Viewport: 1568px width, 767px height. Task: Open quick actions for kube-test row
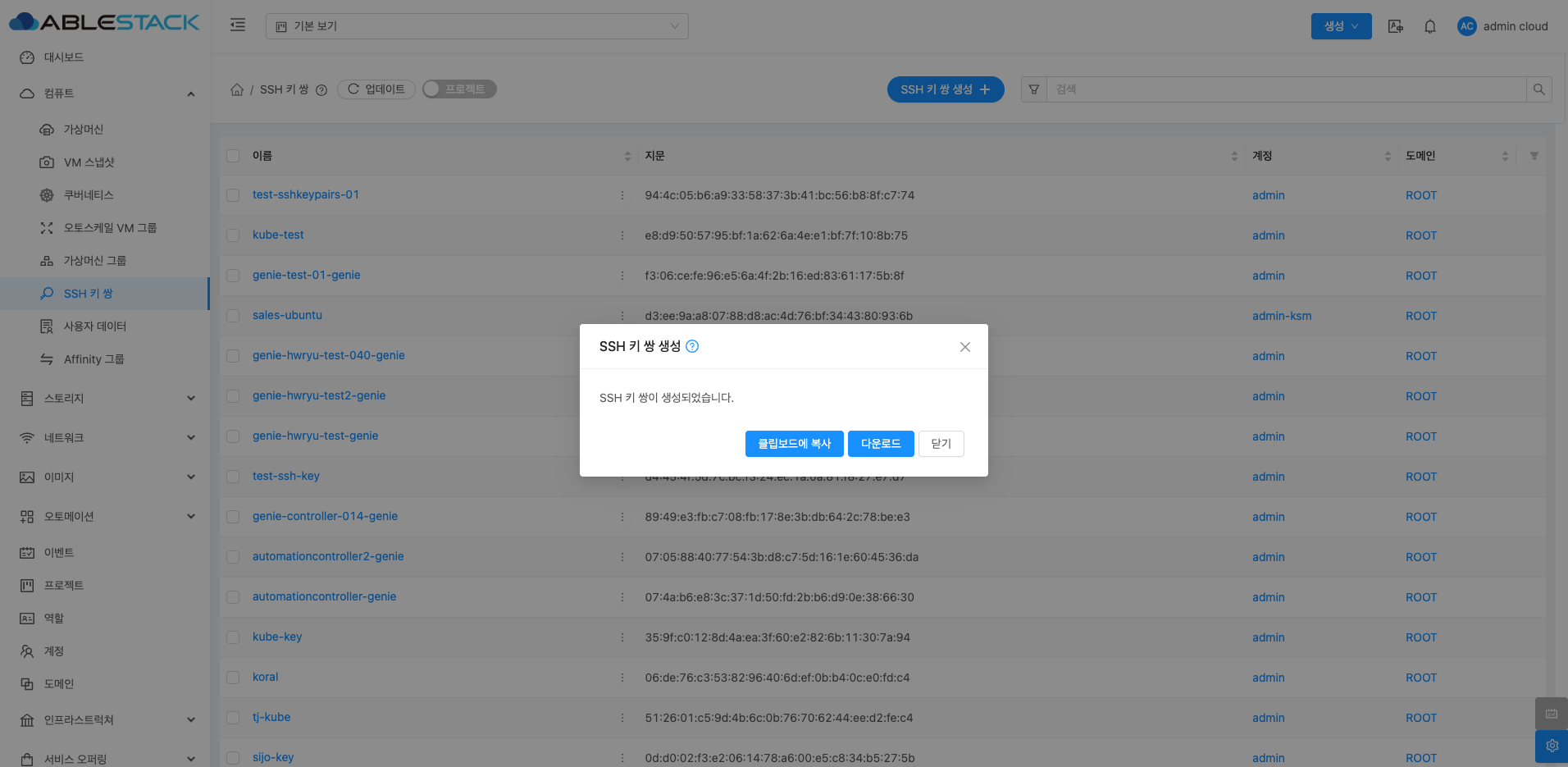(622, 235)
